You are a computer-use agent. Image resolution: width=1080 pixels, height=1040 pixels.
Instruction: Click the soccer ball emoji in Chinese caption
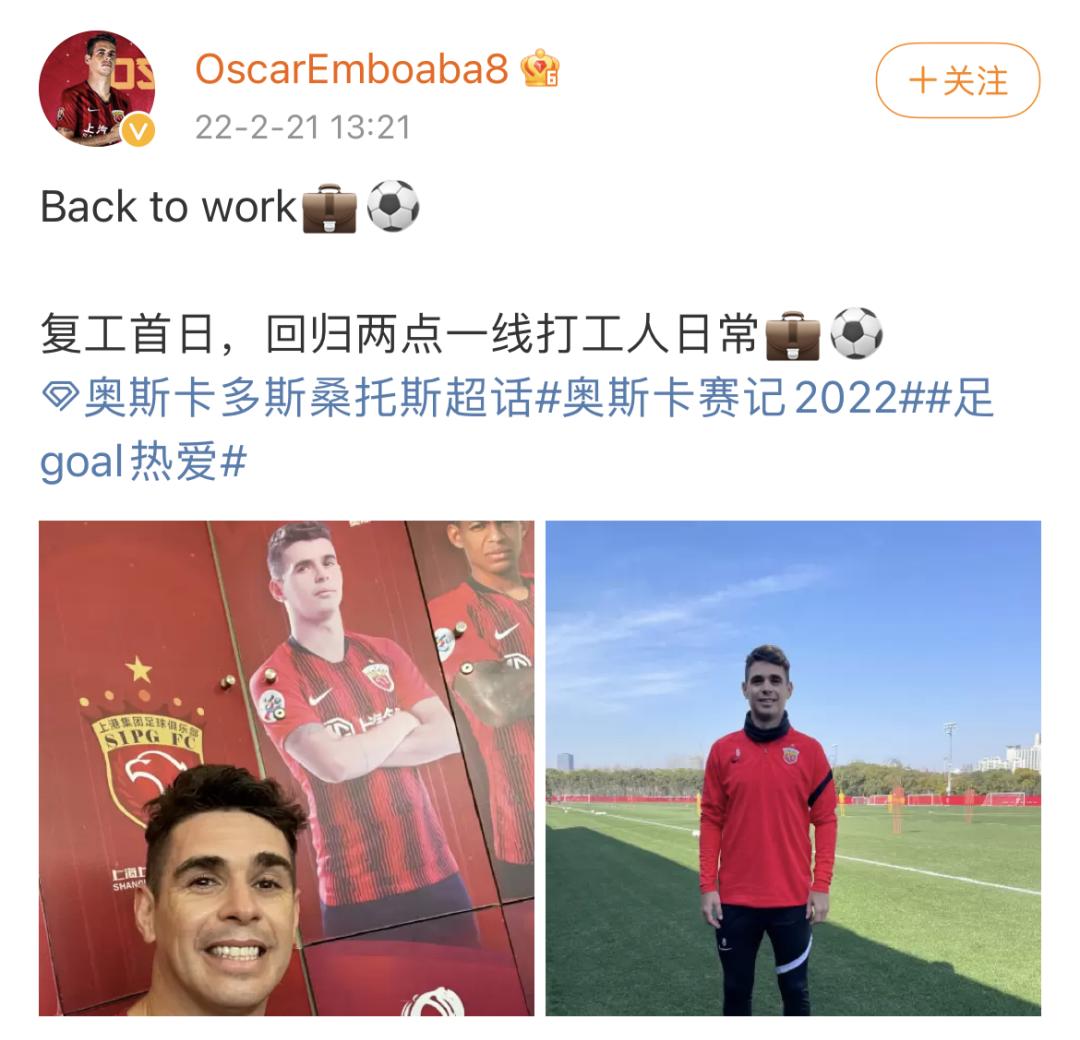click(856, 334)
